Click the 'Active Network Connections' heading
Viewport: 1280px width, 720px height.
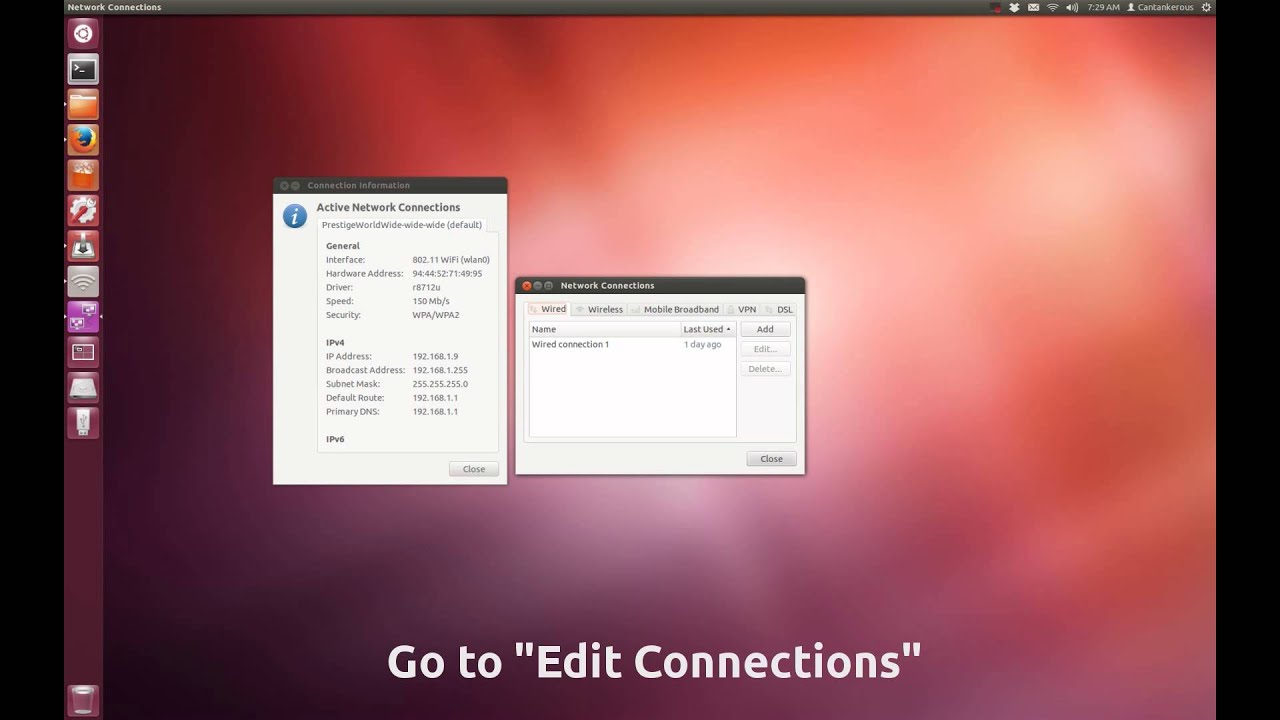point(388,208)
